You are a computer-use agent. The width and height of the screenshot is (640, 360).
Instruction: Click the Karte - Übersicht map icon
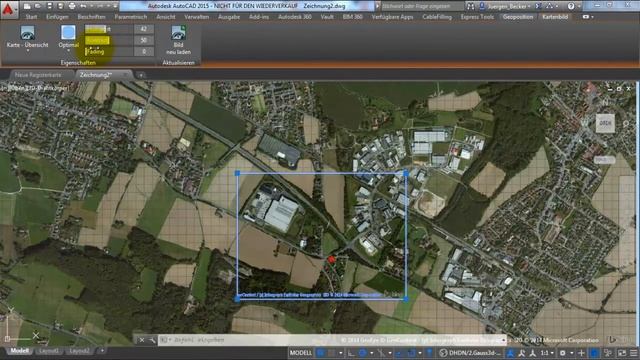[27, 33]
